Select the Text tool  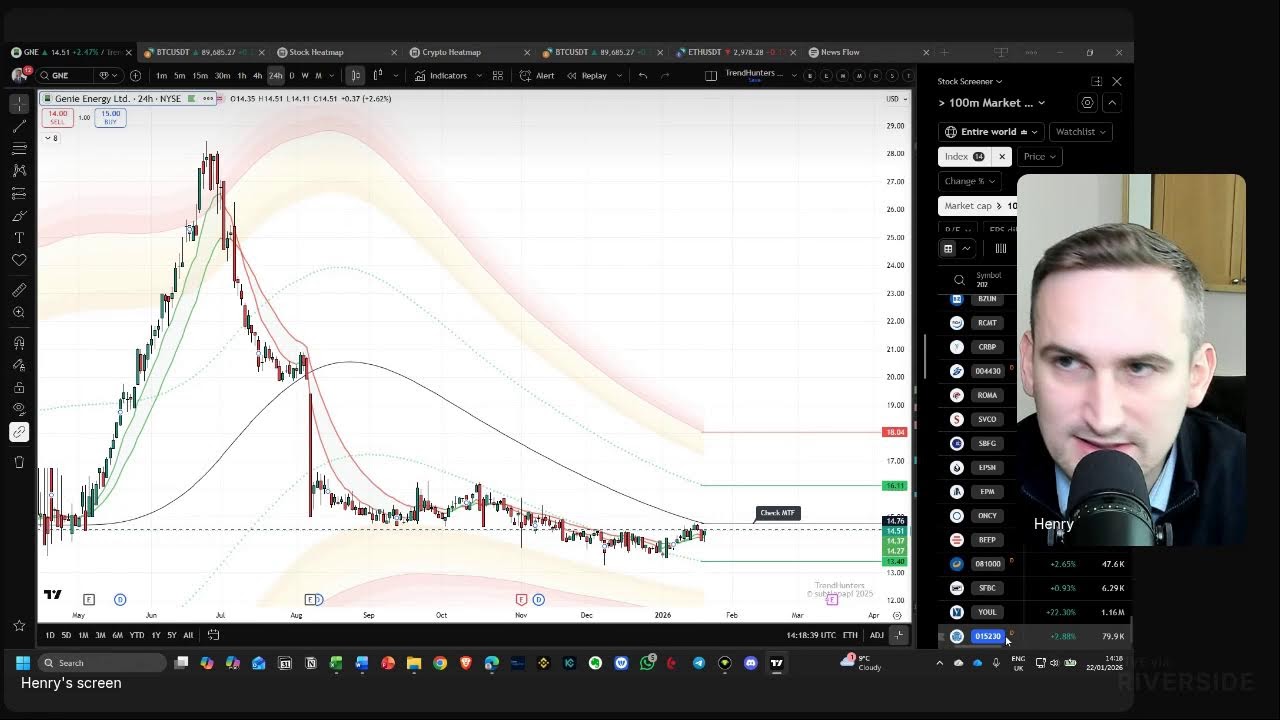click(19, 238)
